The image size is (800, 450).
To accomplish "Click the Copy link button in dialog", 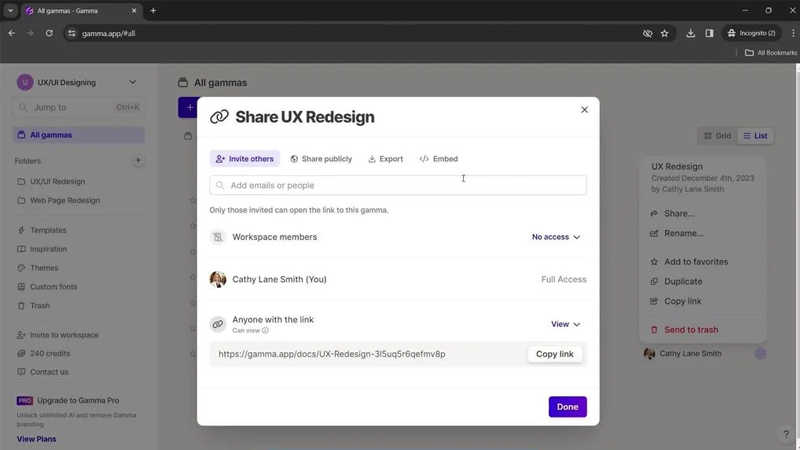I will (x=555, y=354).
